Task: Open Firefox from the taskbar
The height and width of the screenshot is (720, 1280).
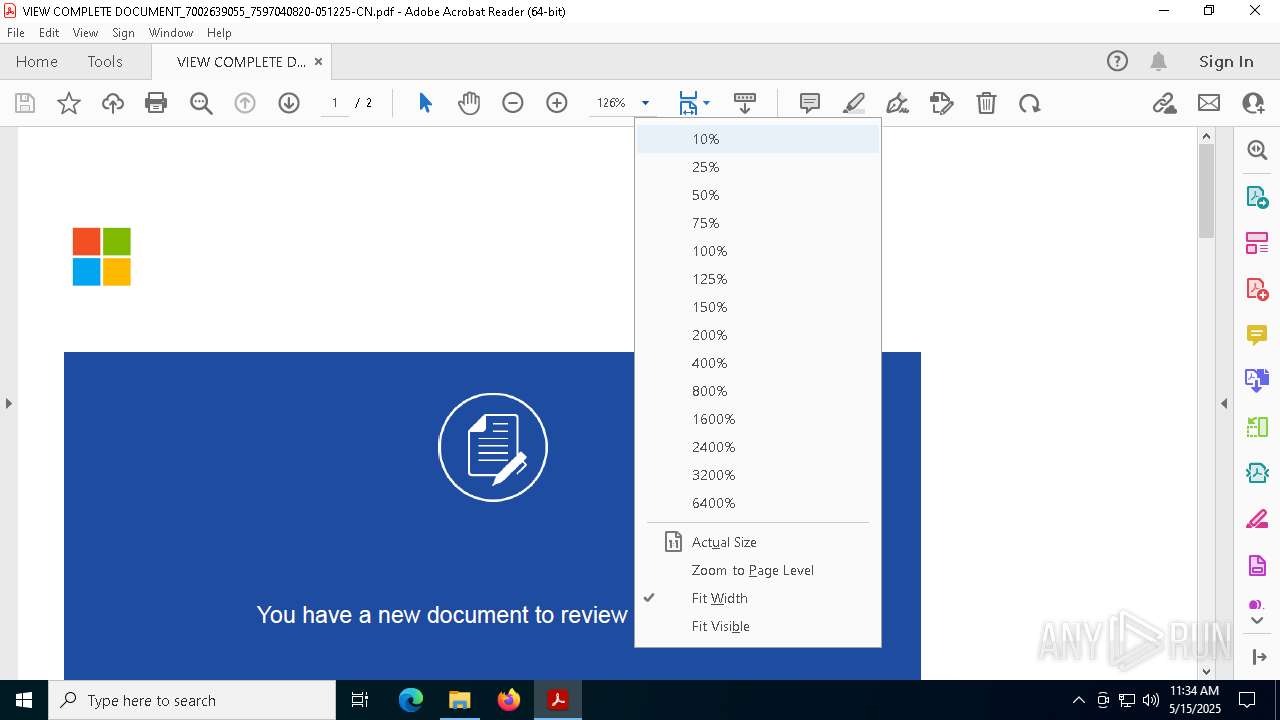Action: [509, 700]
